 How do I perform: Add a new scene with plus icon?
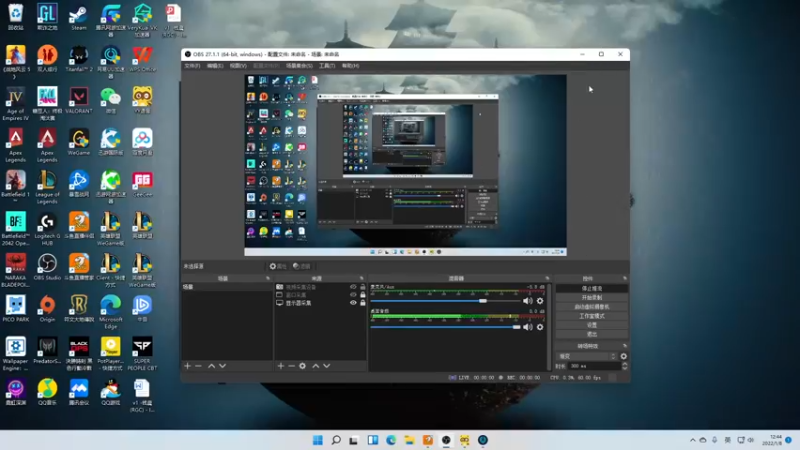(x=187, y=366)
